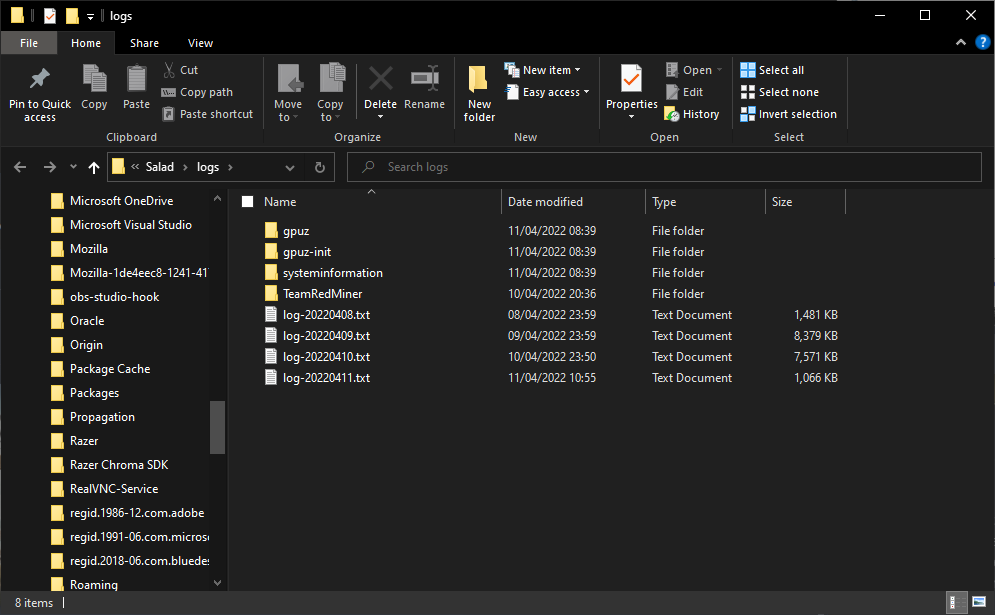Go back to previous folder
995x615 pixels.
point(20,167)
